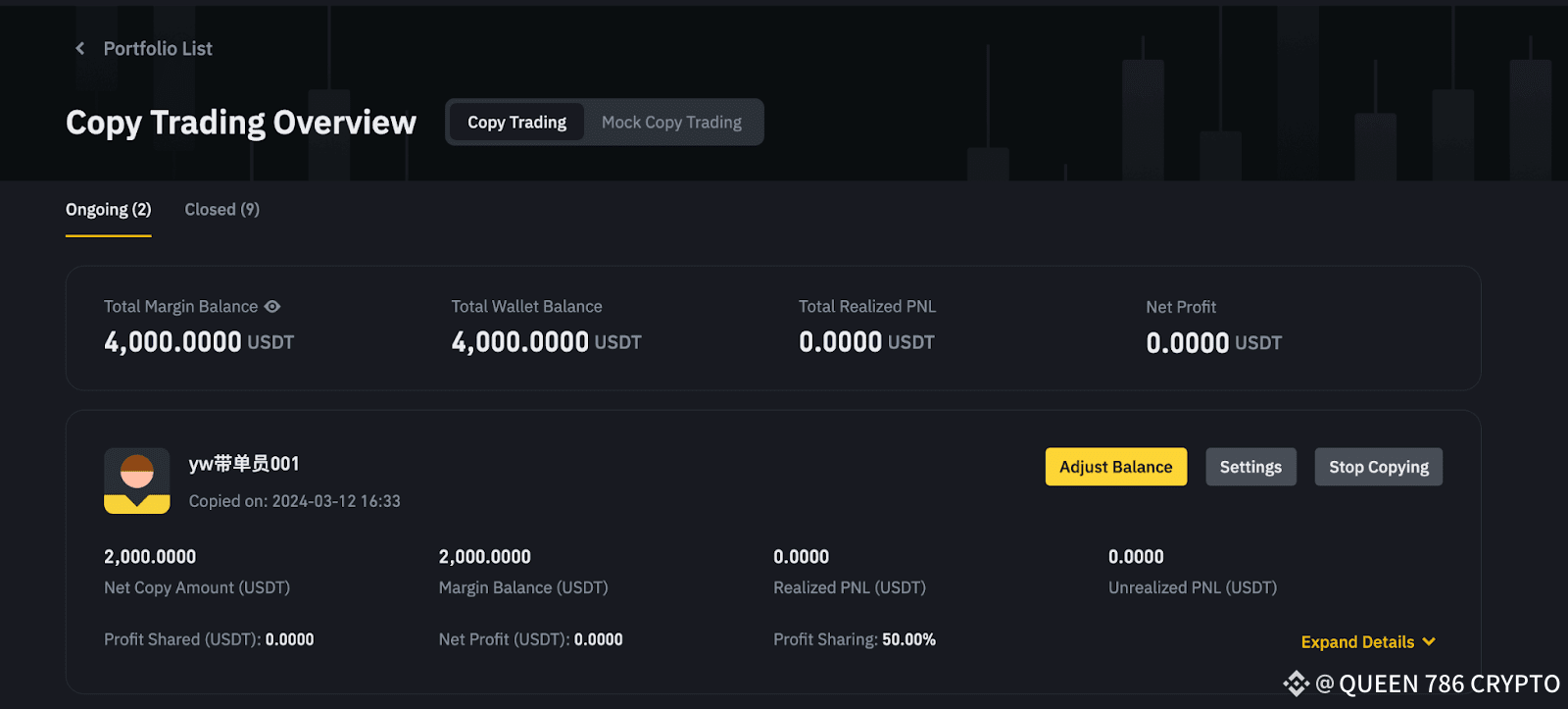Open the Closed (9) tab
Image resolution: width=1568 pixels, height=709 pixels.
221,210
